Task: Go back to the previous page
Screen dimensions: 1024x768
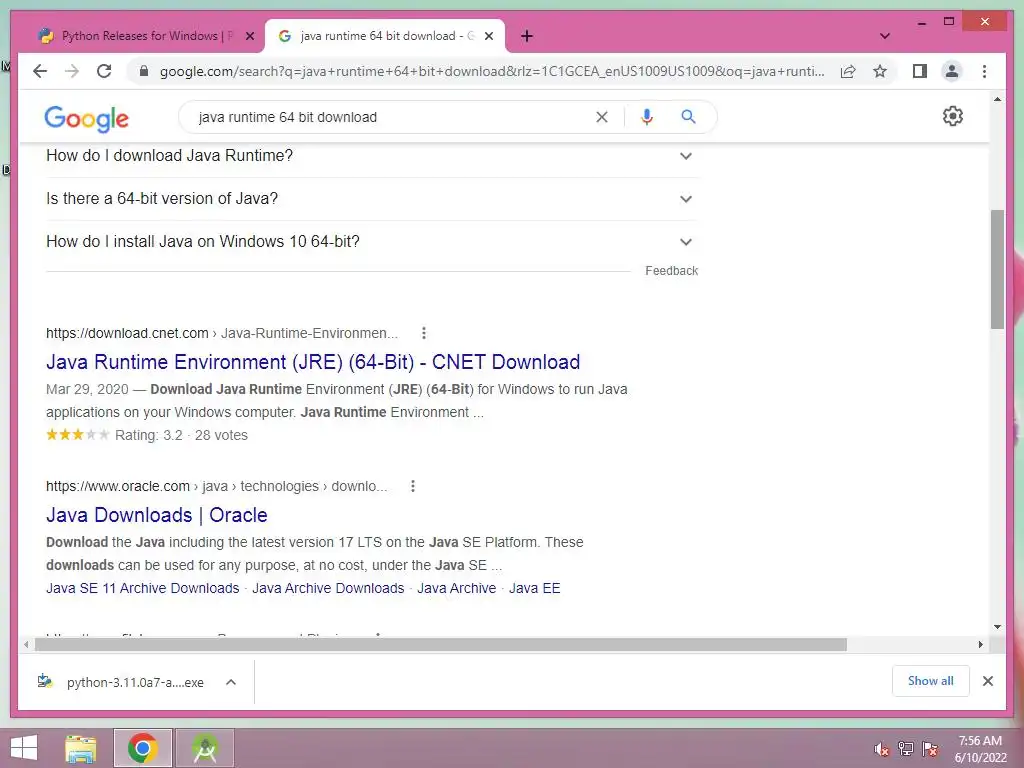Action: point(40,71)
